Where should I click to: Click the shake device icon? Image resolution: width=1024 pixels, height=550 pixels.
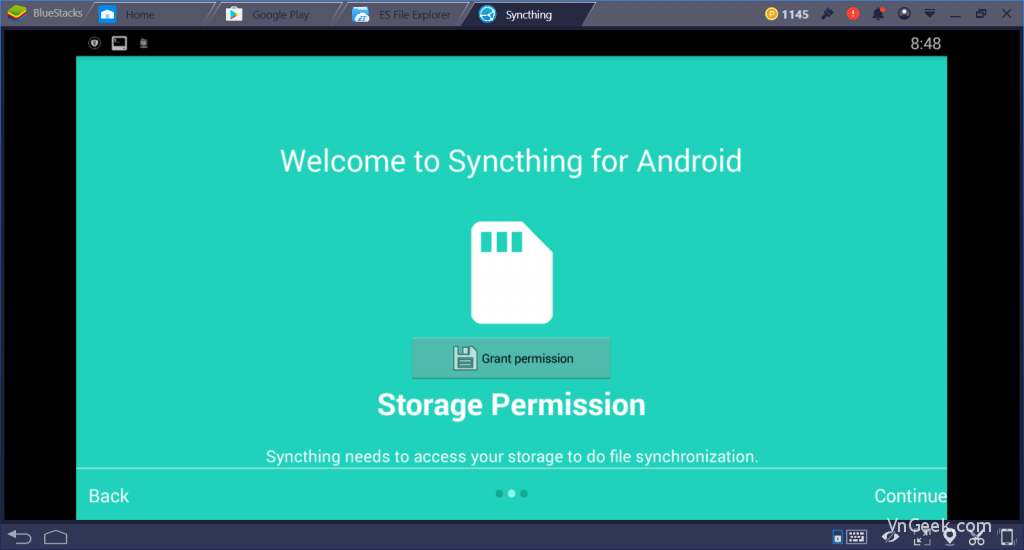click(x=1006, y=537)
